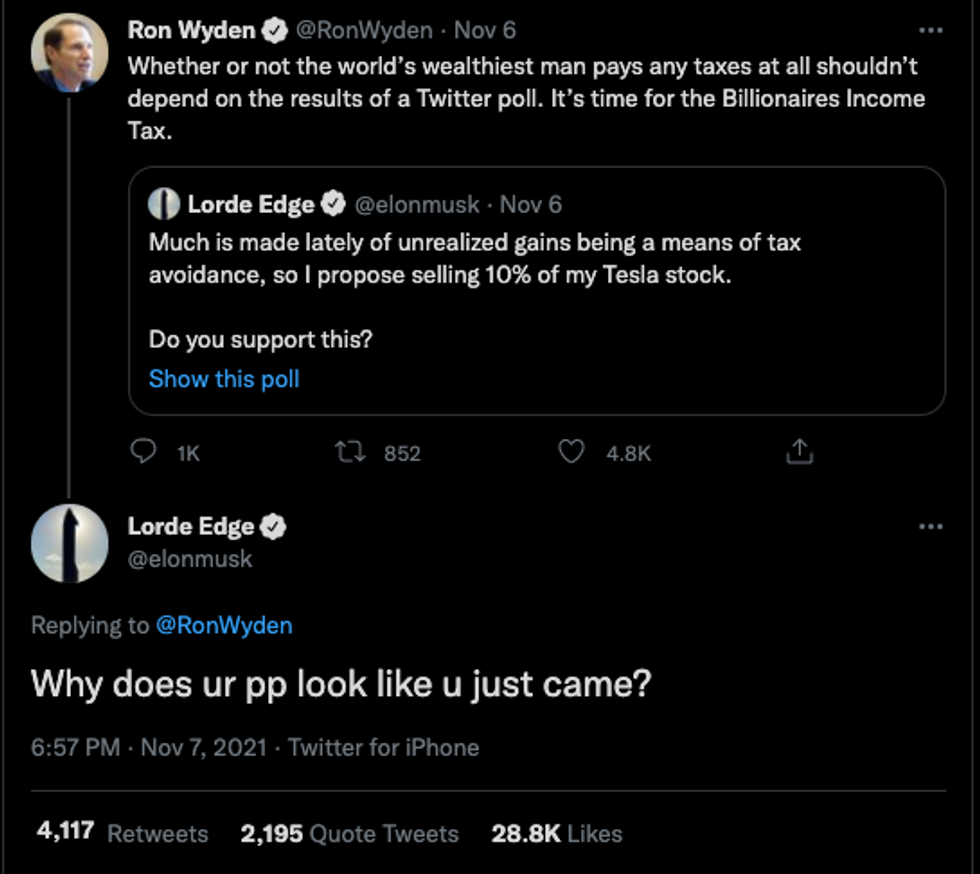
Task: Click the Ron Wyden display name
Action: (191, 31)
